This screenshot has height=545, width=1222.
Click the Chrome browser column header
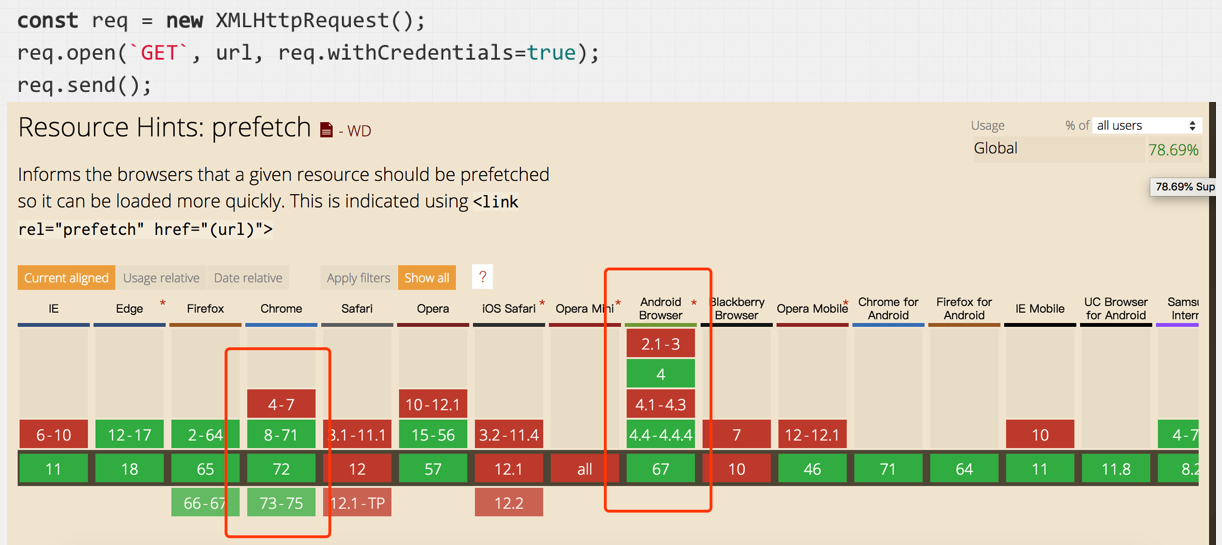281,309
